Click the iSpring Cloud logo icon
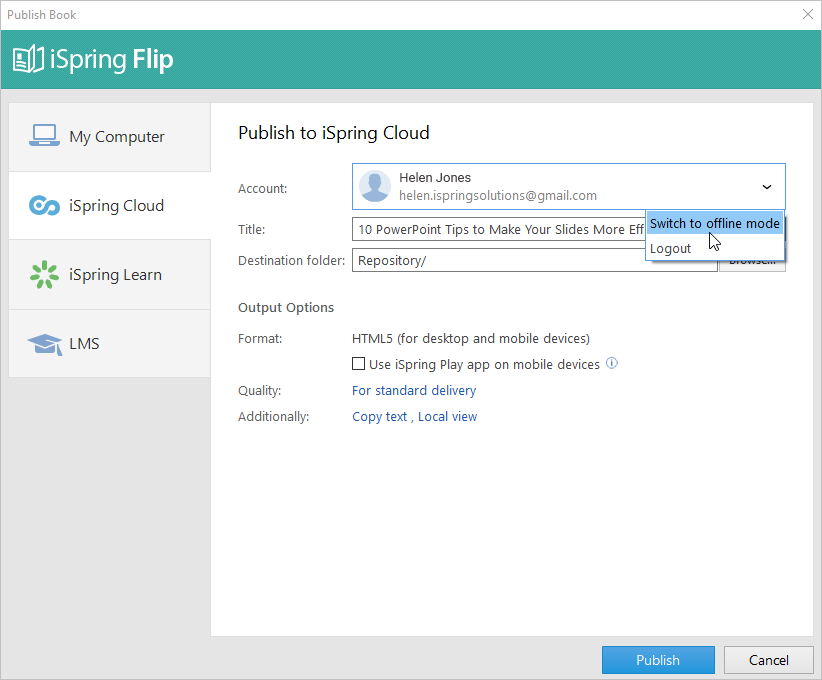The height and width of the screenshot is (680, 822). click(x=45, y=206)
